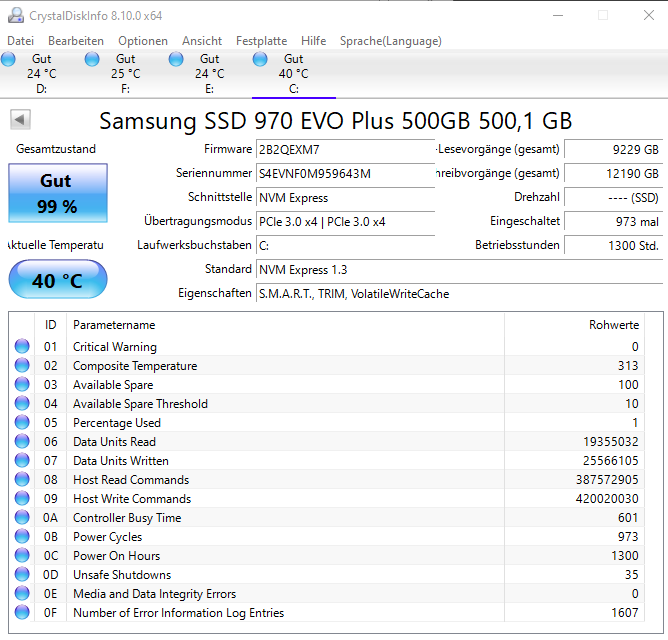Click status orb for Available Spare row
The width and height of the screenshot is (668, 640).
coord(22,384)
